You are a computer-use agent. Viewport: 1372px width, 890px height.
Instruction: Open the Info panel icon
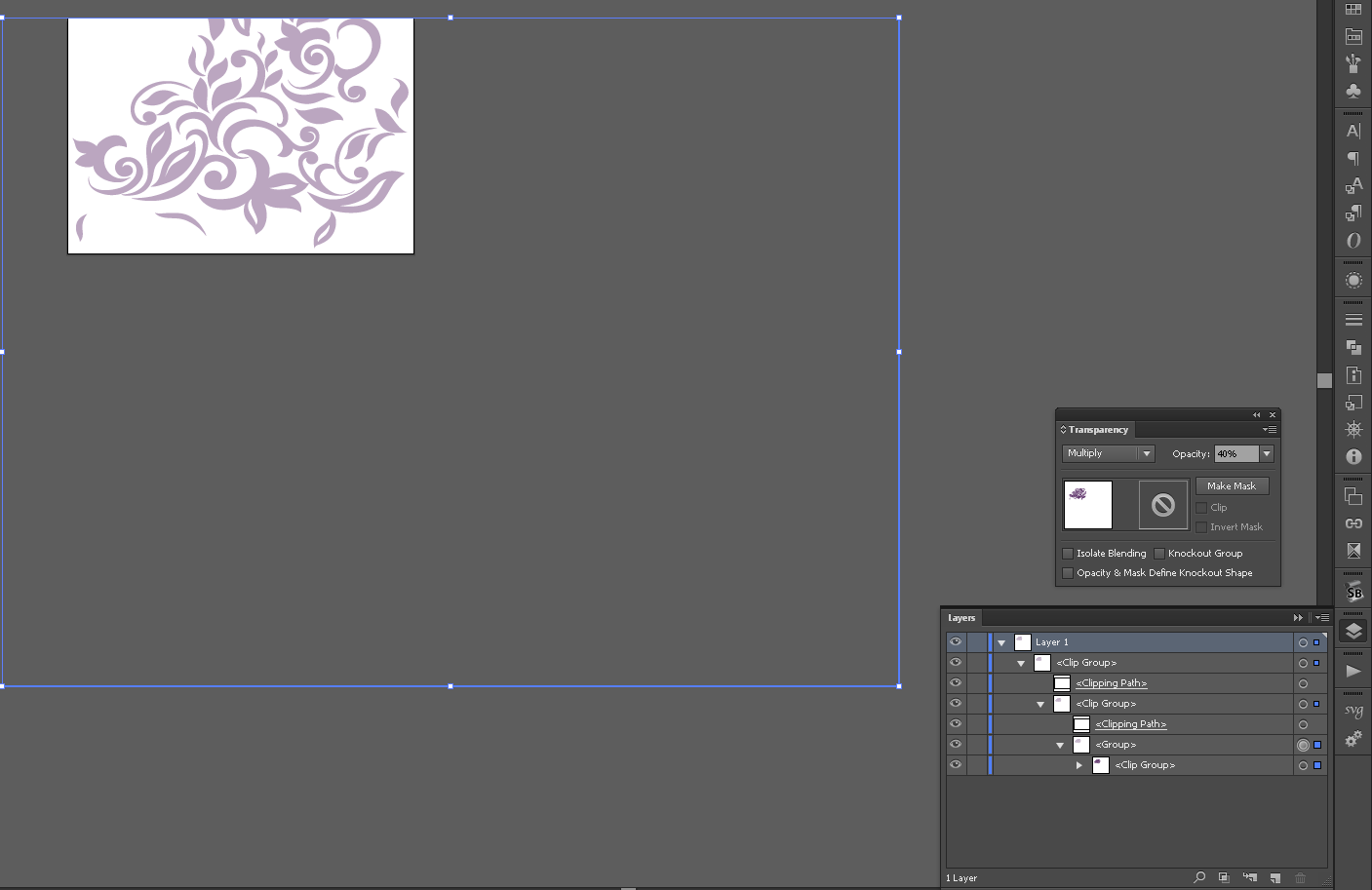tap(1353, 456)
